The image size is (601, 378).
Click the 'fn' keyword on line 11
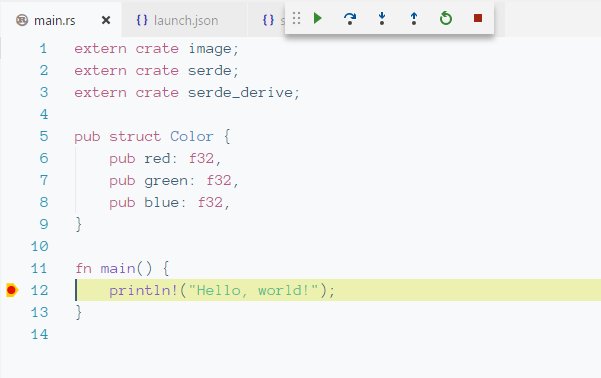(84, 268)
